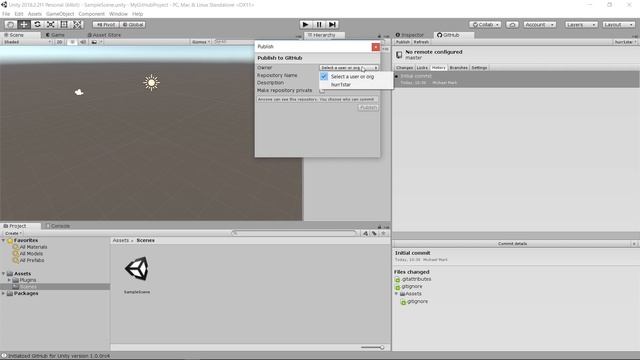Click the Publish button in the dialog

(x=368, y=108)
